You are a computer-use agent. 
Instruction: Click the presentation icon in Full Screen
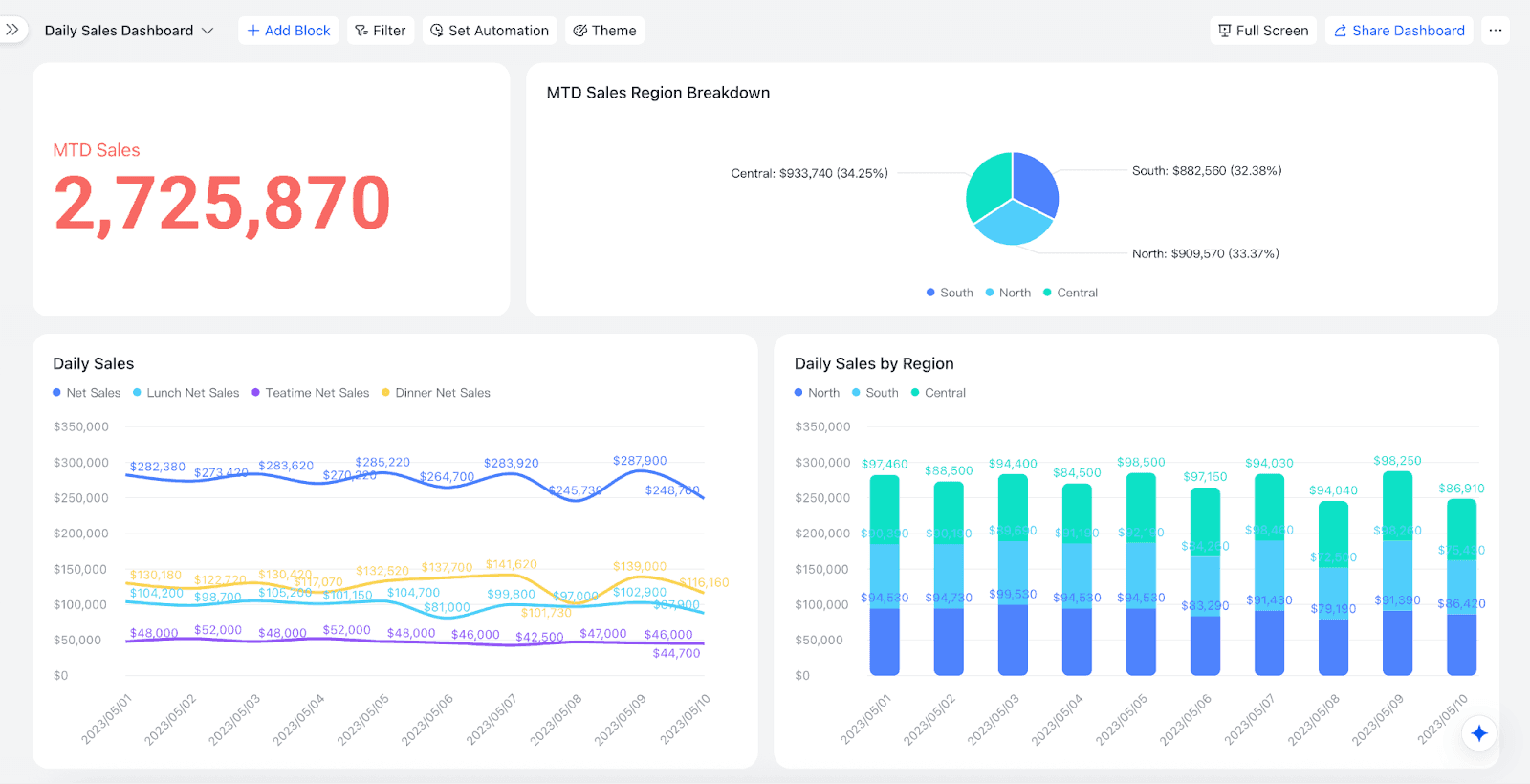(1225, 31)
